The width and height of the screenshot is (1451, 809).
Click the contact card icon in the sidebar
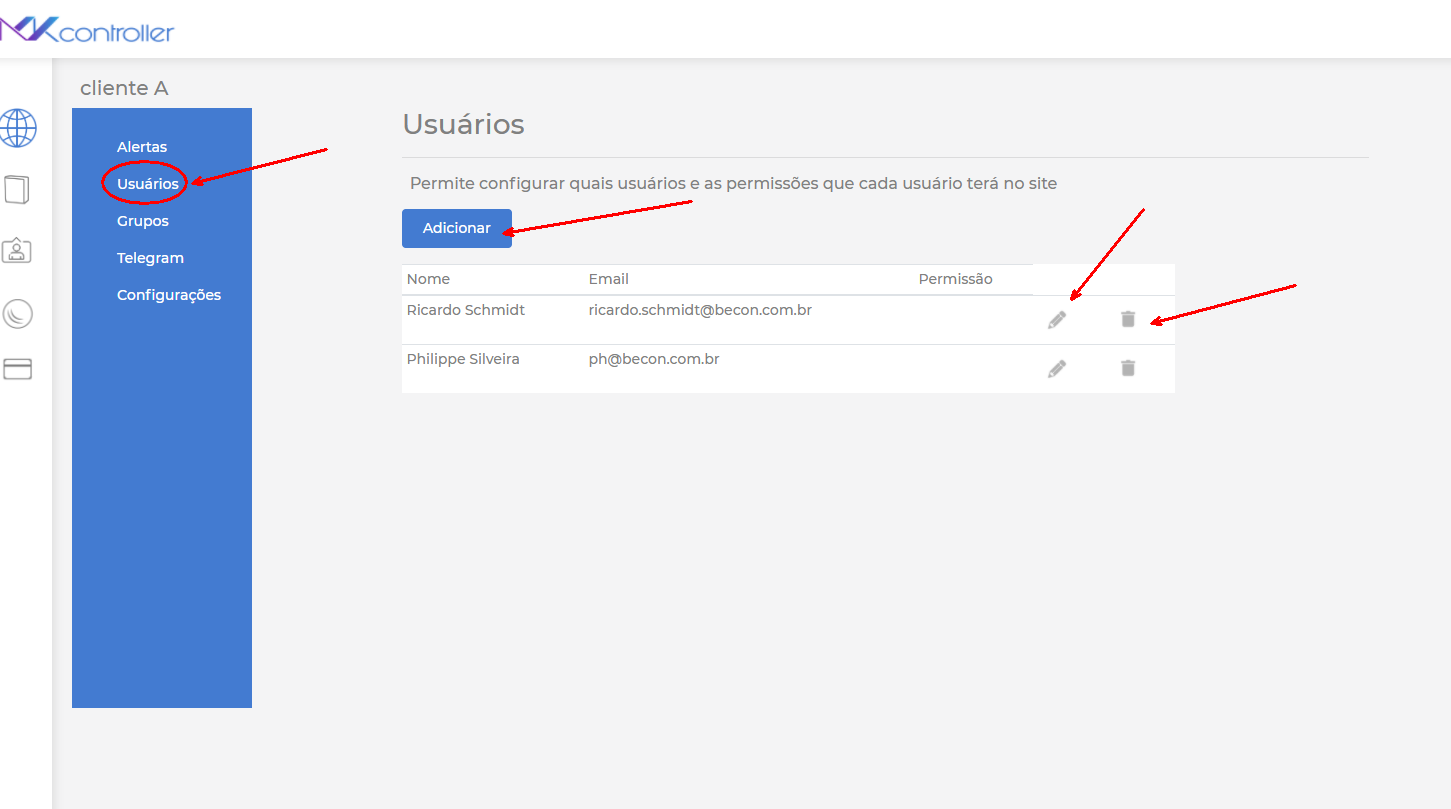pos(16,250)
